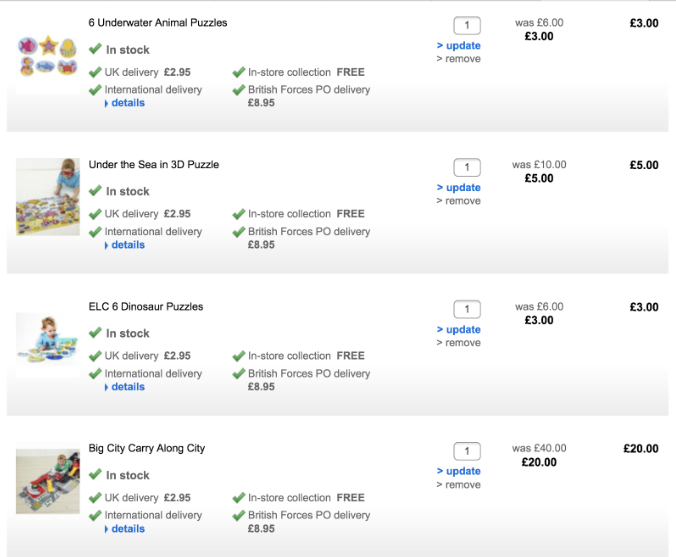
Task: Click quantity field for 6 Underwater Animal Puzzles
Action: click(467, 26)
